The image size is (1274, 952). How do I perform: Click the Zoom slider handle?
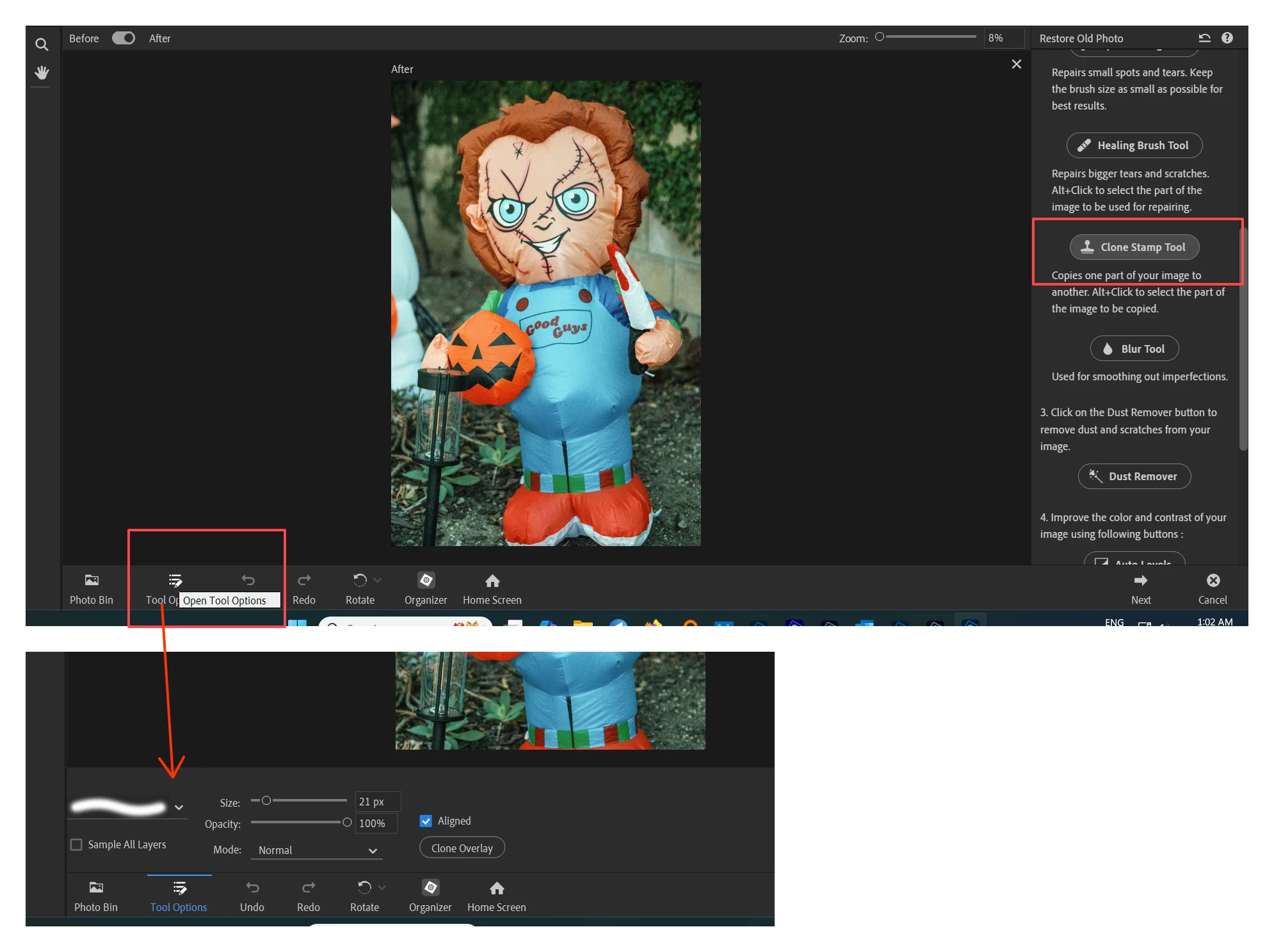[880, 37]
